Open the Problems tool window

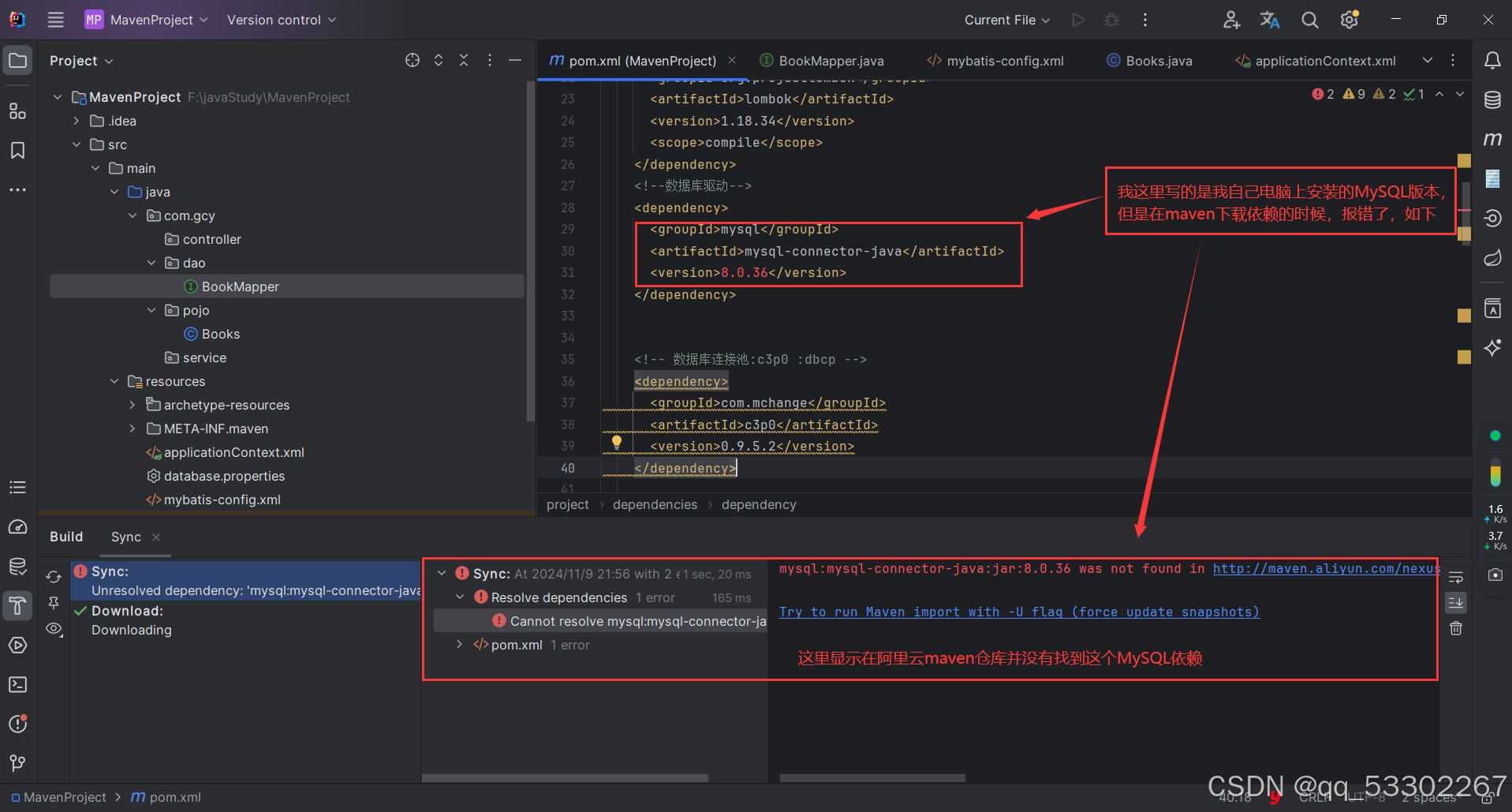pos(17,724)
